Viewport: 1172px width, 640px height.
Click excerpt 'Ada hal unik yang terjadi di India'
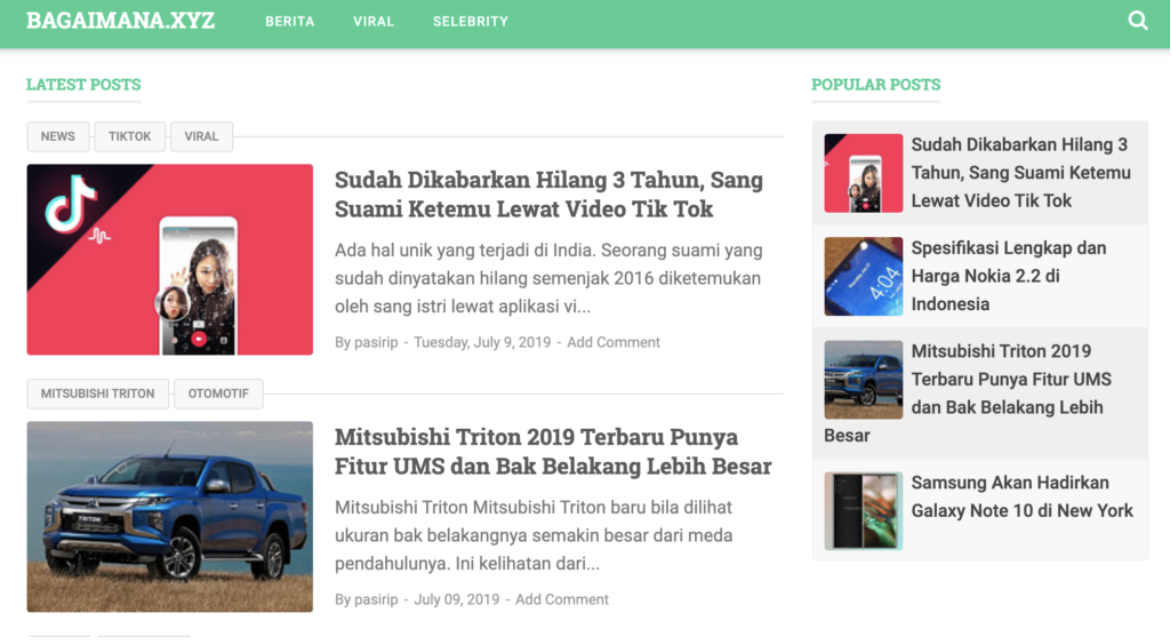tap(549, 278)
